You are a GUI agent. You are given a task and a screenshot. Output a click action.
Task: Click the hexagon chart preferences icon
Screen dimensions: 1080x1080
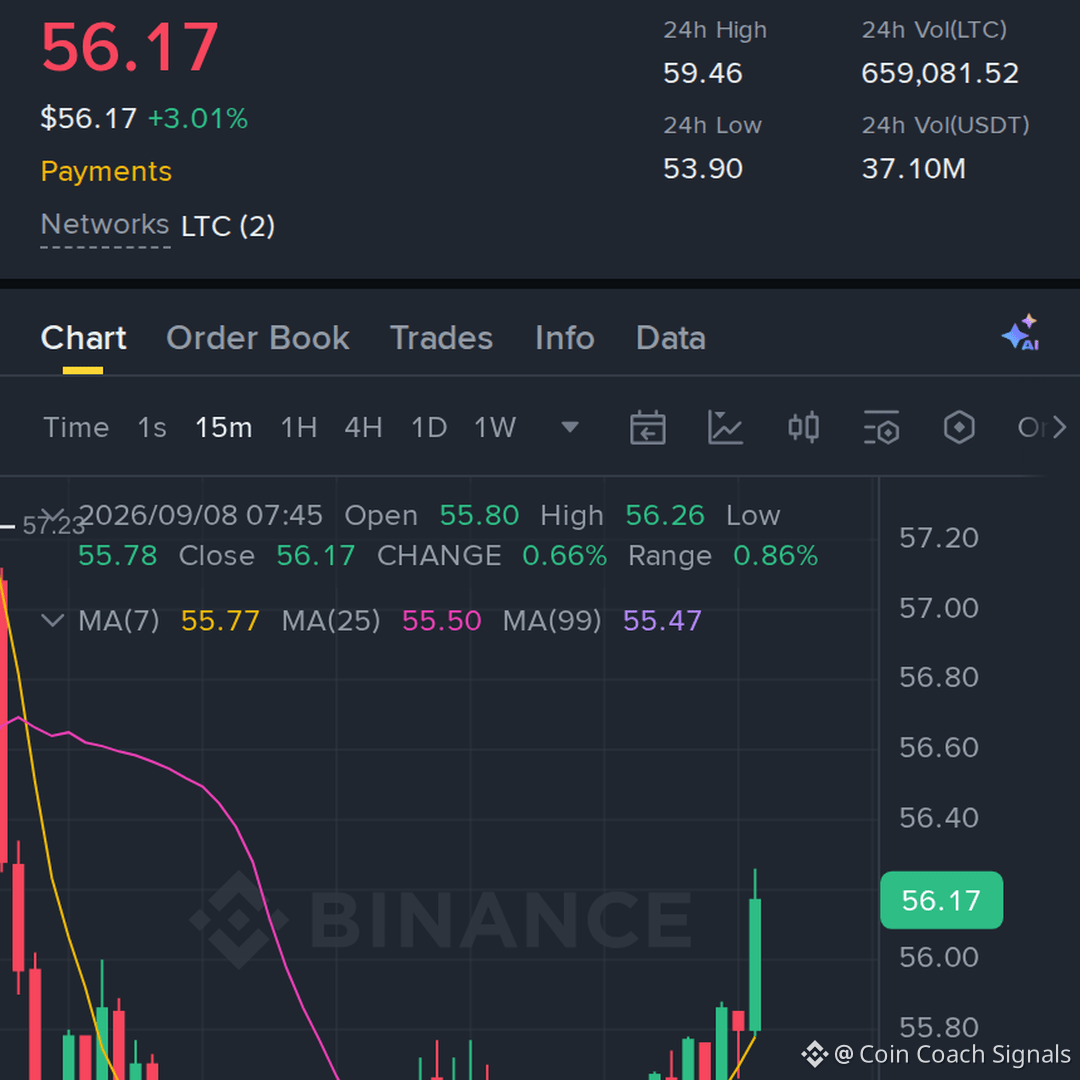[959, 427]
